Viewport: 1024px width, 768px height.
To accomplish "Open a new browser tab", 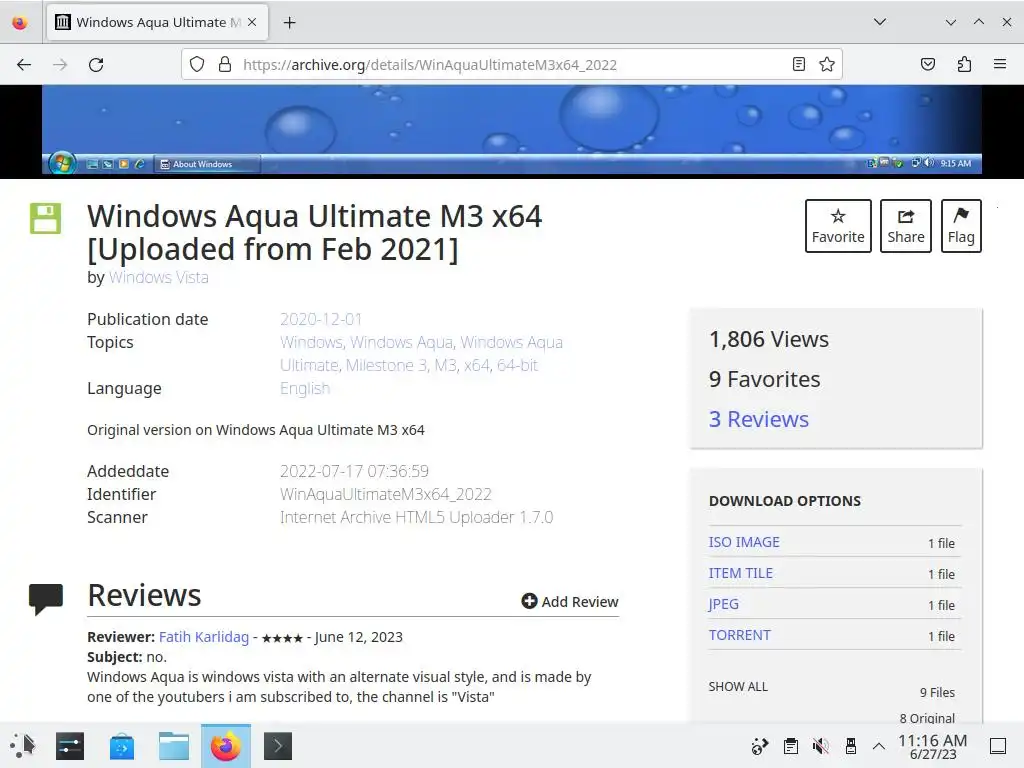I will 289,23.
